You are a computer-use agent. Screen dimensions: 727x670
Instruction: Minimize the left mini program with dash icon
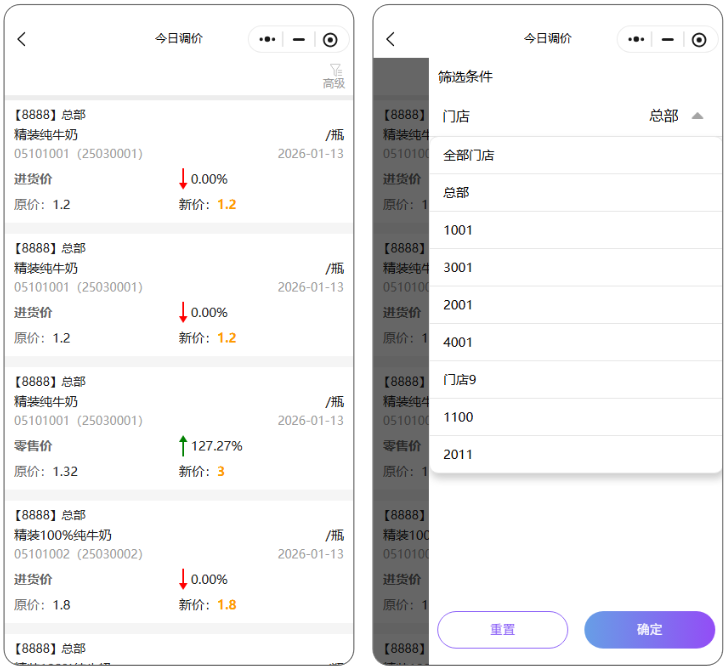click(299, 39)
